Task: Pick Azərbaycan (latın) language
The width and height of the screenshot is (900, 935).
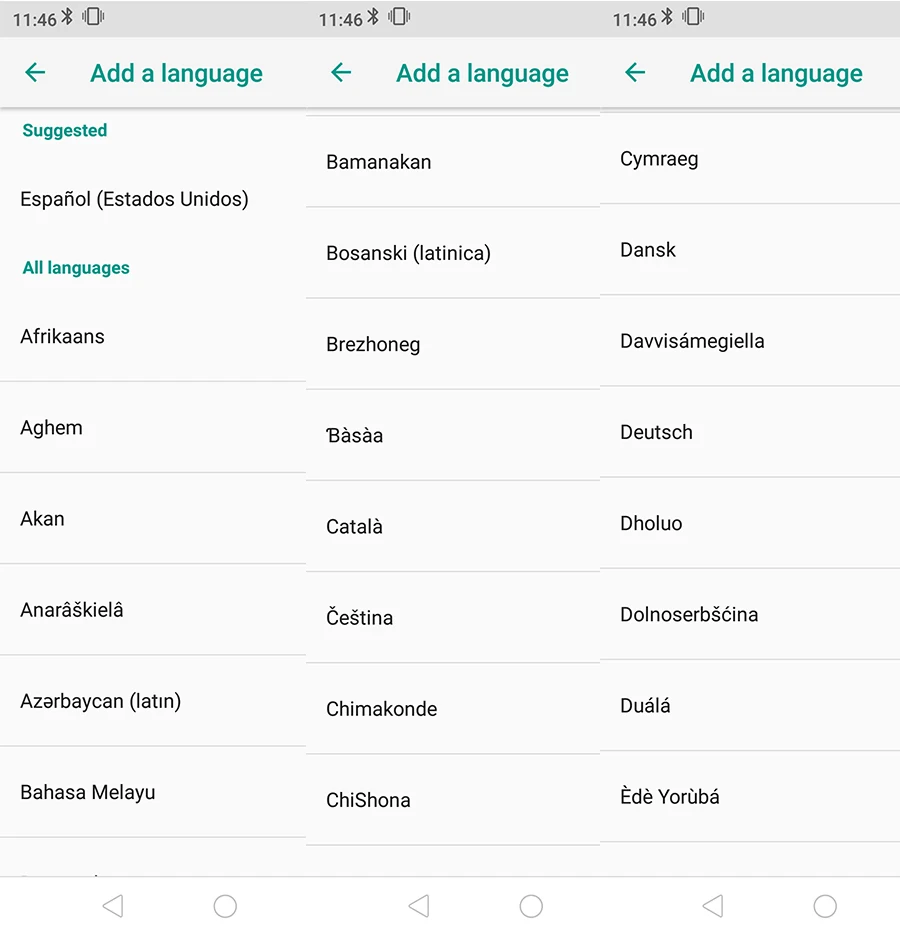Action: coord(153,701)
